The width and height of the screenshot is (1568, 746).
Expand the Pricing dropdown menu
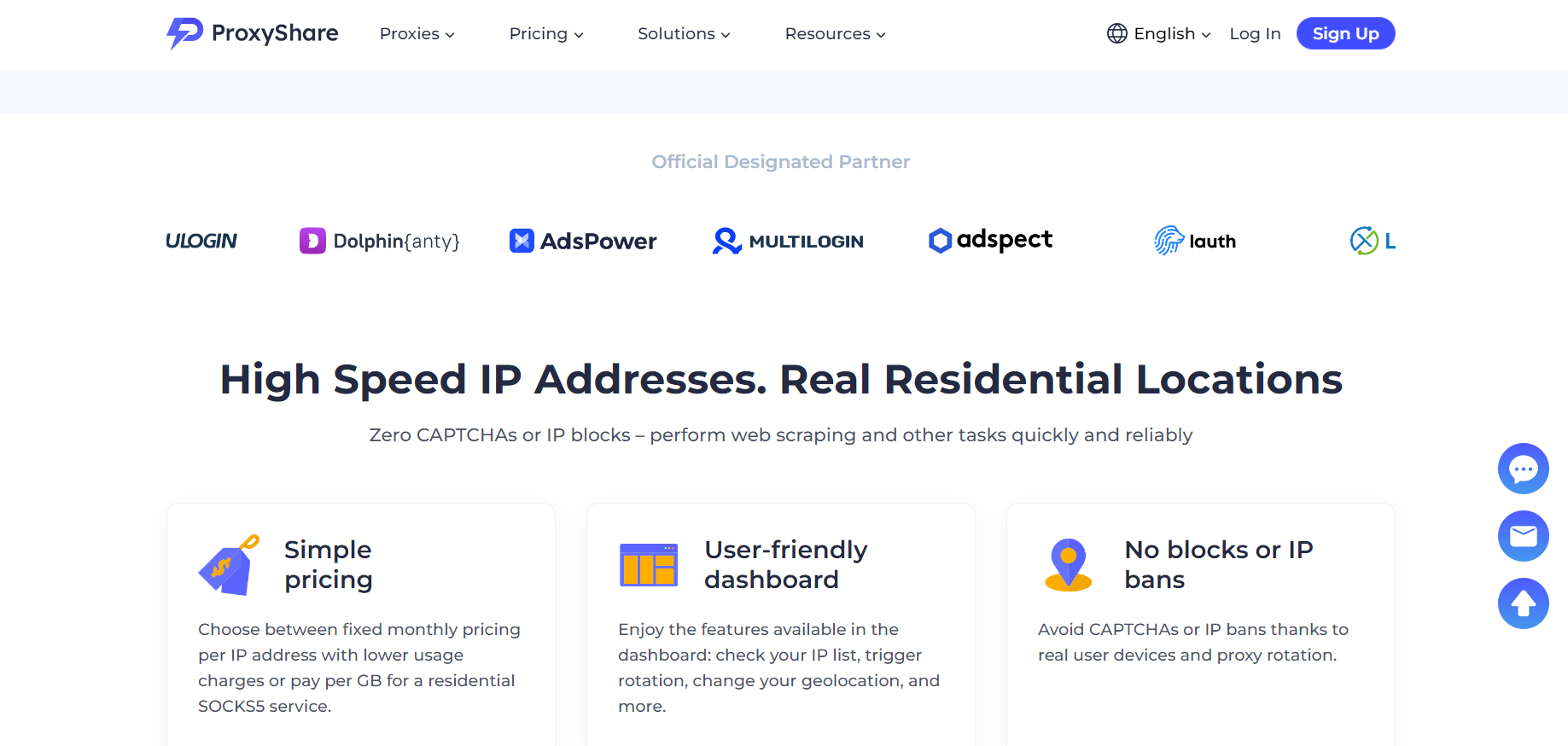(546, 34)
